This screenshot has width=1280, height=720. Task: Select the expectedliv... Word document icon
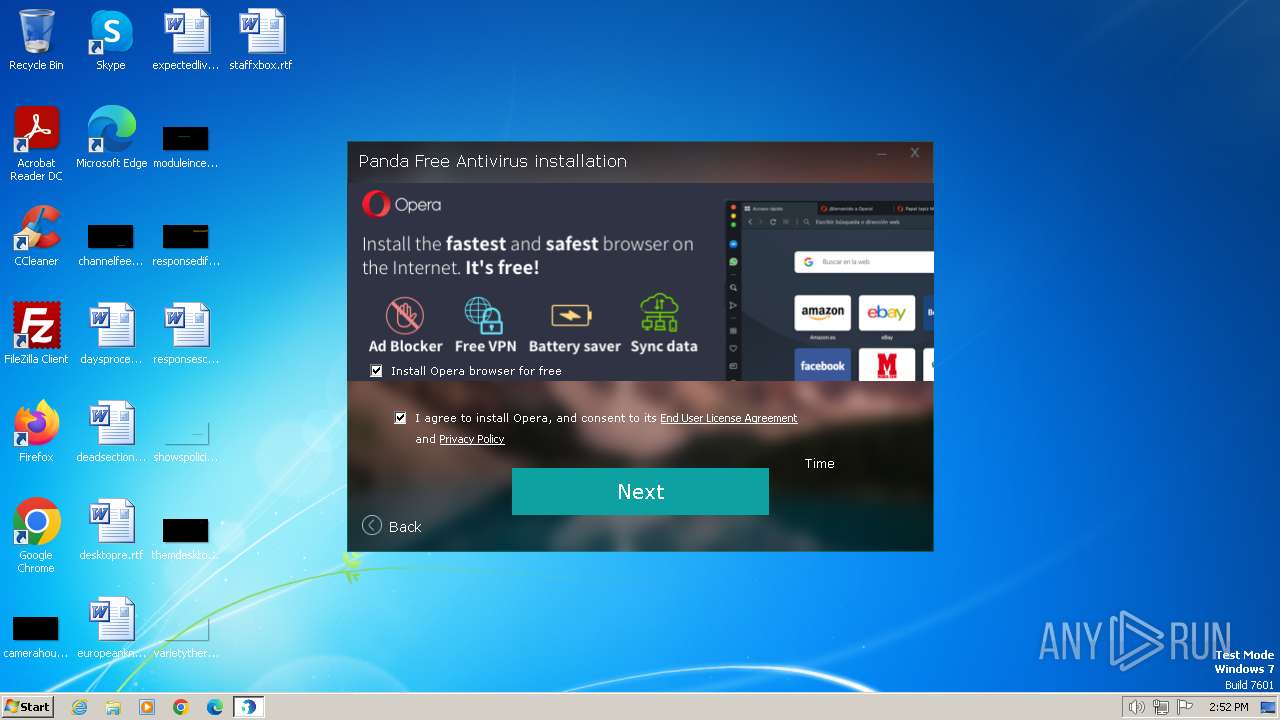(186, 41)
